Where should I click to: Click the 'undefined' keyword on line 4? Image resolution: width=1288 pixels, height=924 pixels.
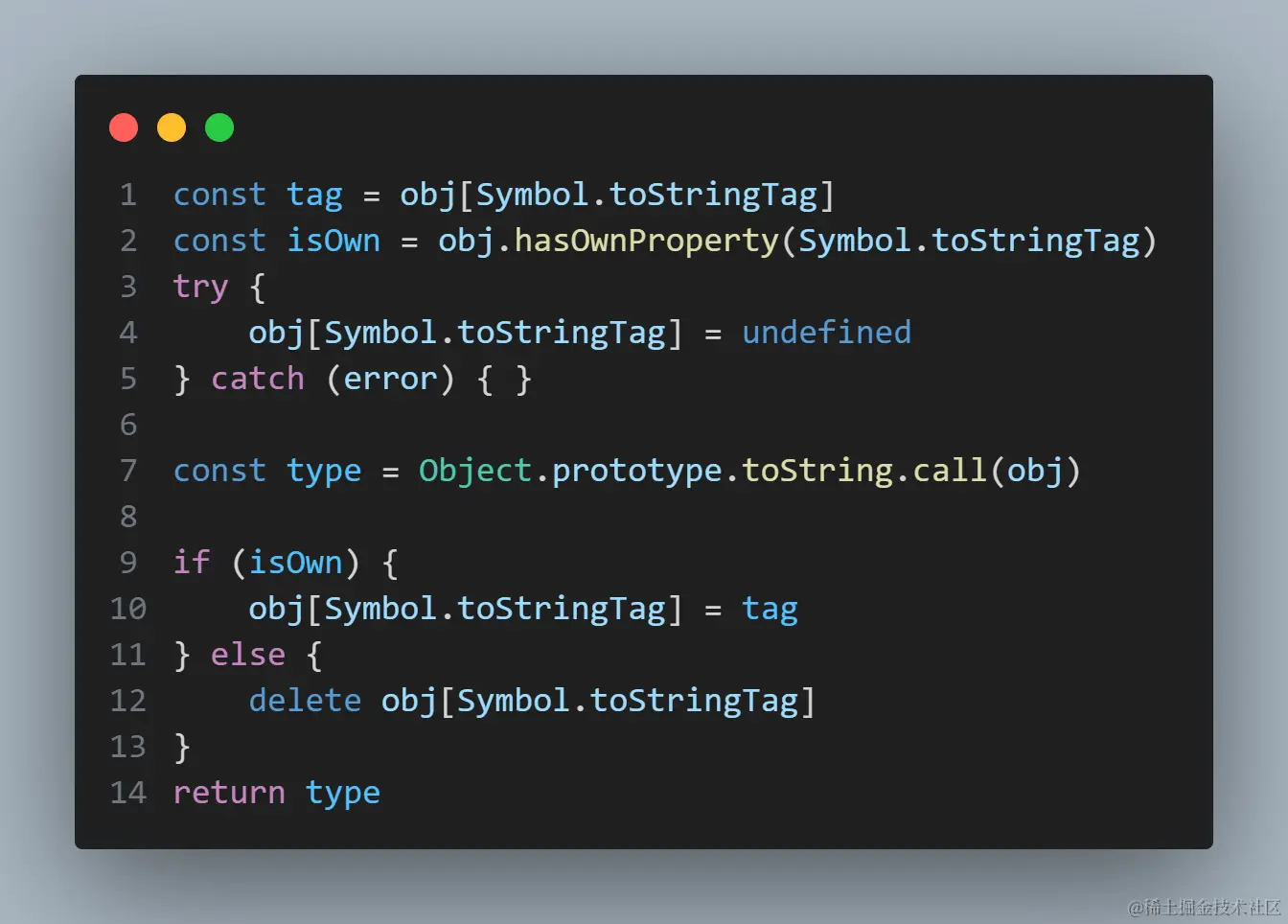coord(827,333)
